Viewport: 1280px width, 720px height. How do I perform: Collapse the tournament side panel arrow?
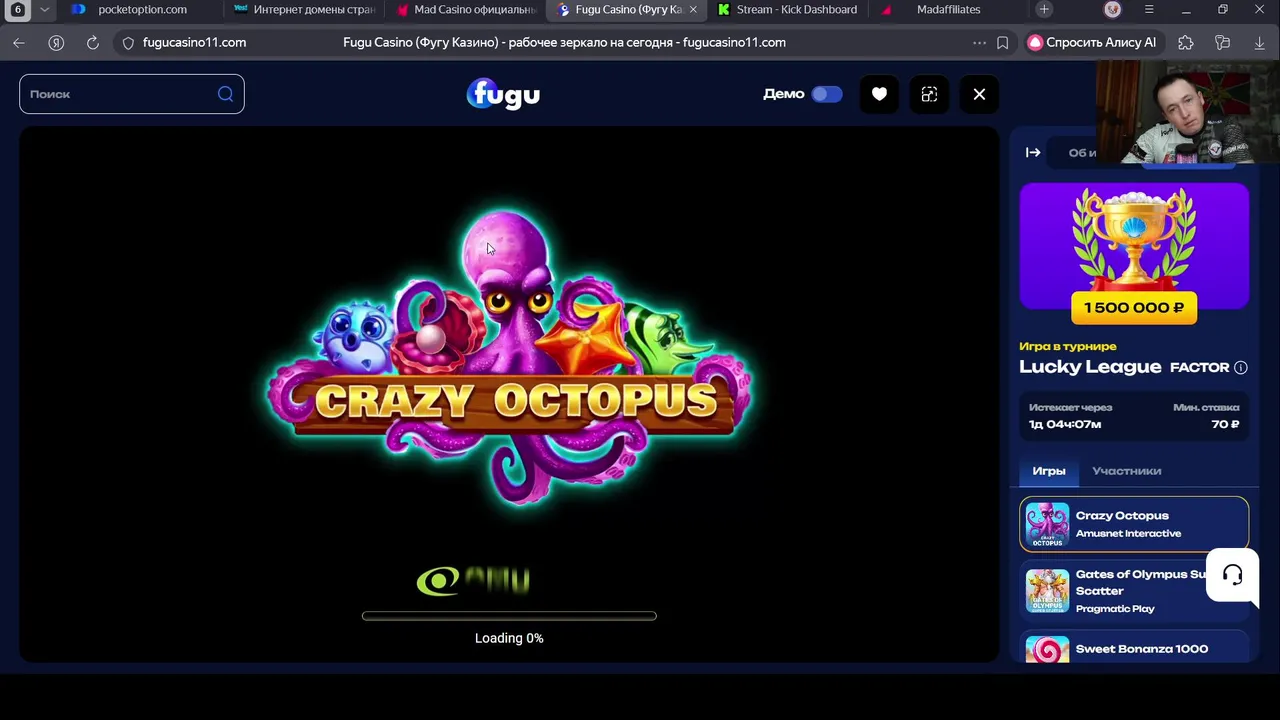(1033, 153)
